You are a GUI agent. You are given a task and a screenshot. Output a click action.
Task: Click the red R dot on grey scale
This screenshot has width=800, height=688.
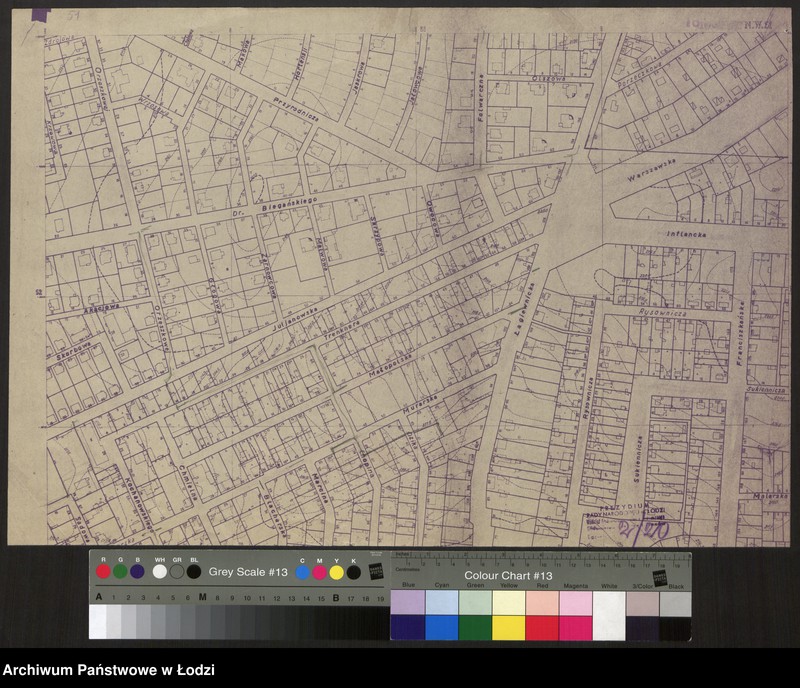click(103, 572)
